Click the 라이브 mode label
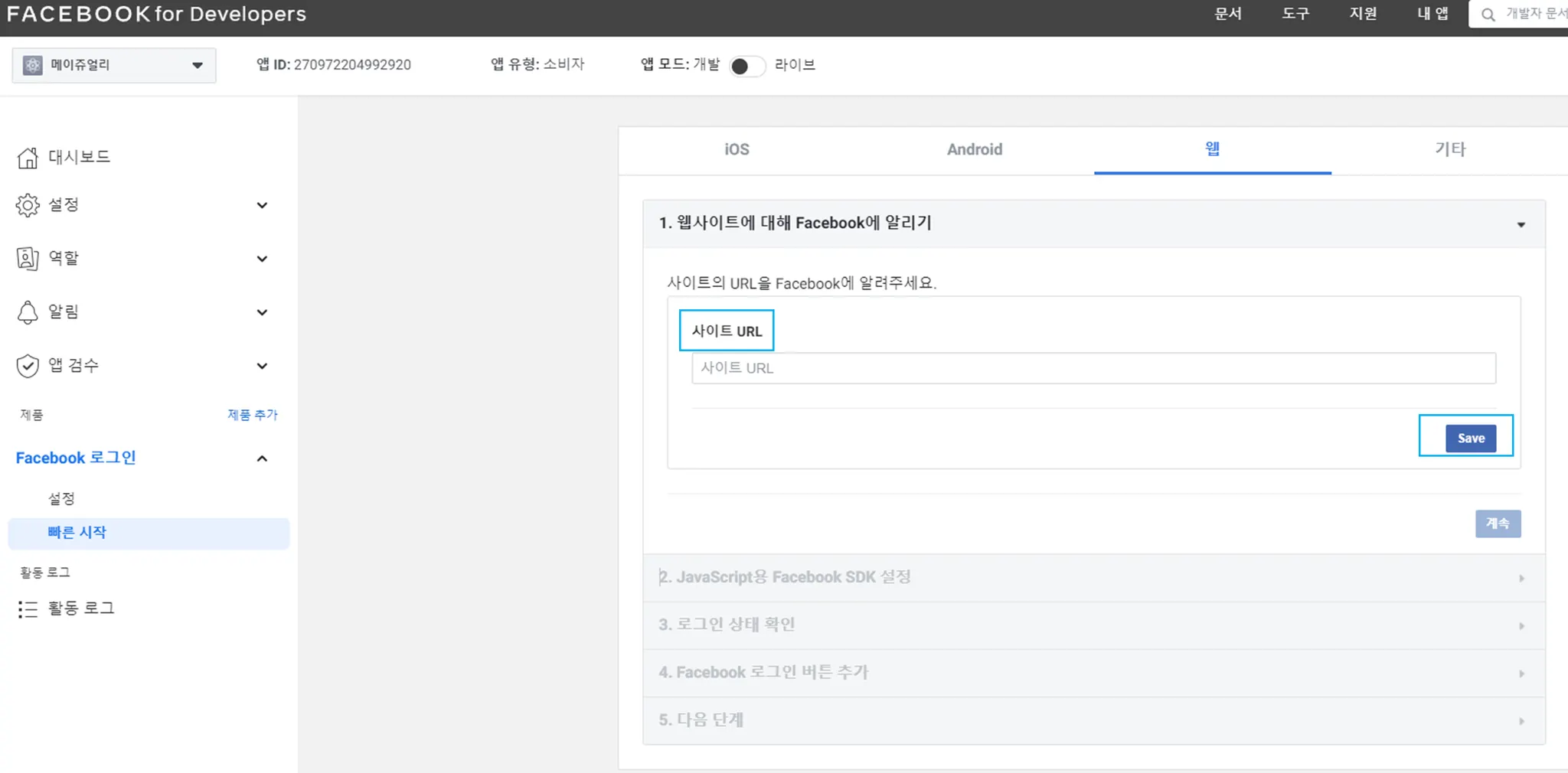The width and height of the screenshot is (1568, 773). tap(795, 65)
